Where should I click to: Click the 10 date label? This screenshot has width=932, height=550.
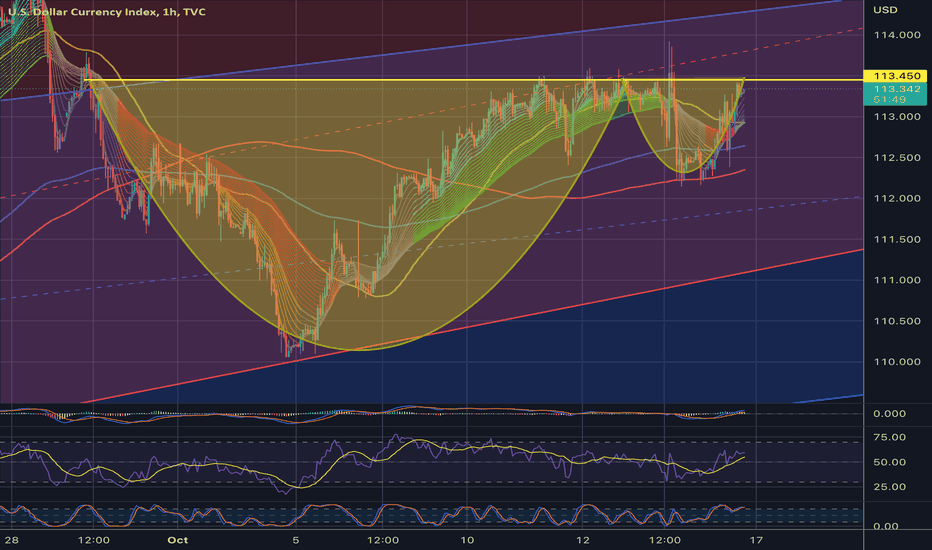coord(467,540)
